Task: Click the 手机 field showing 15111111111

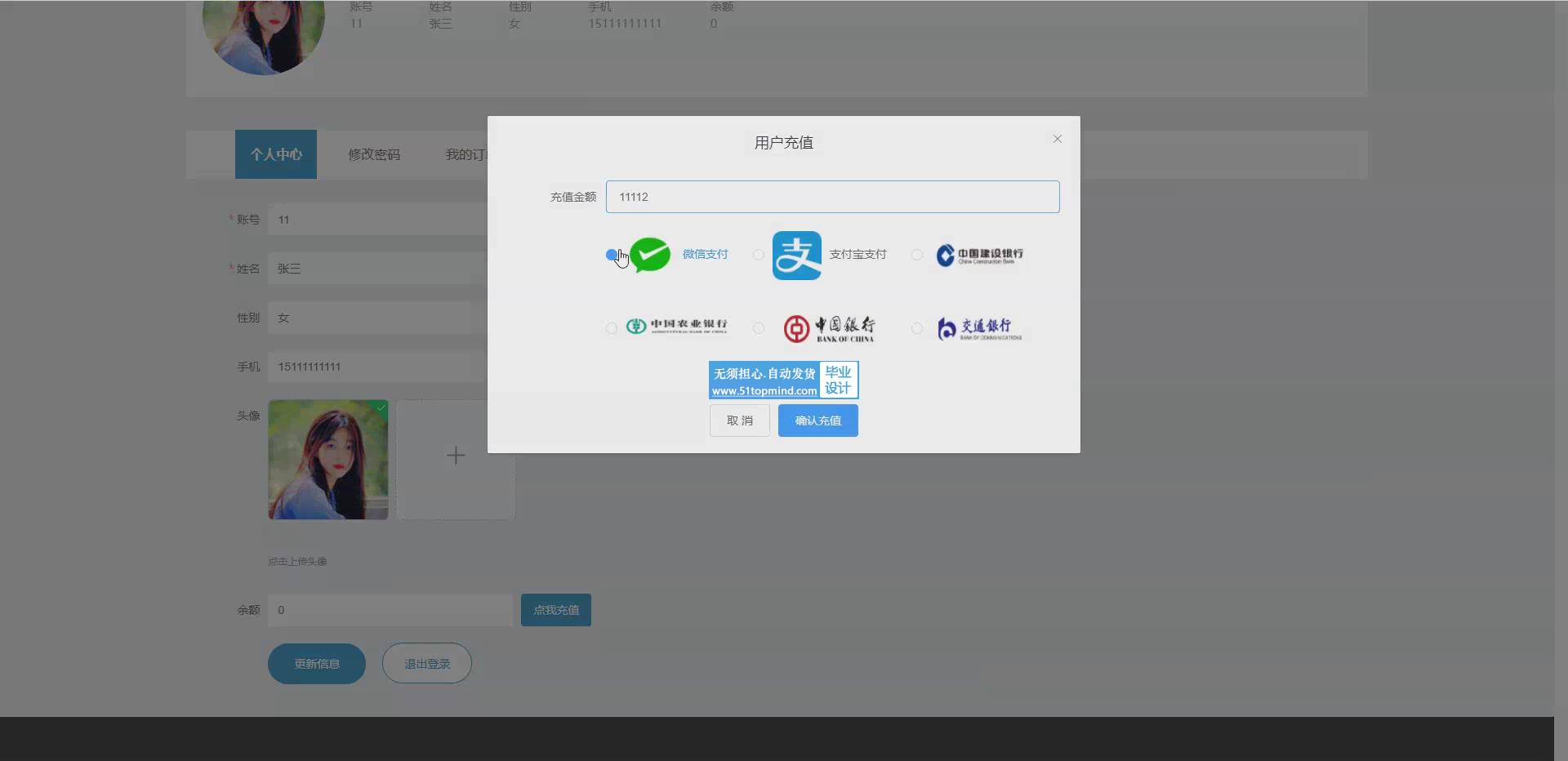Action: [378, 367]
